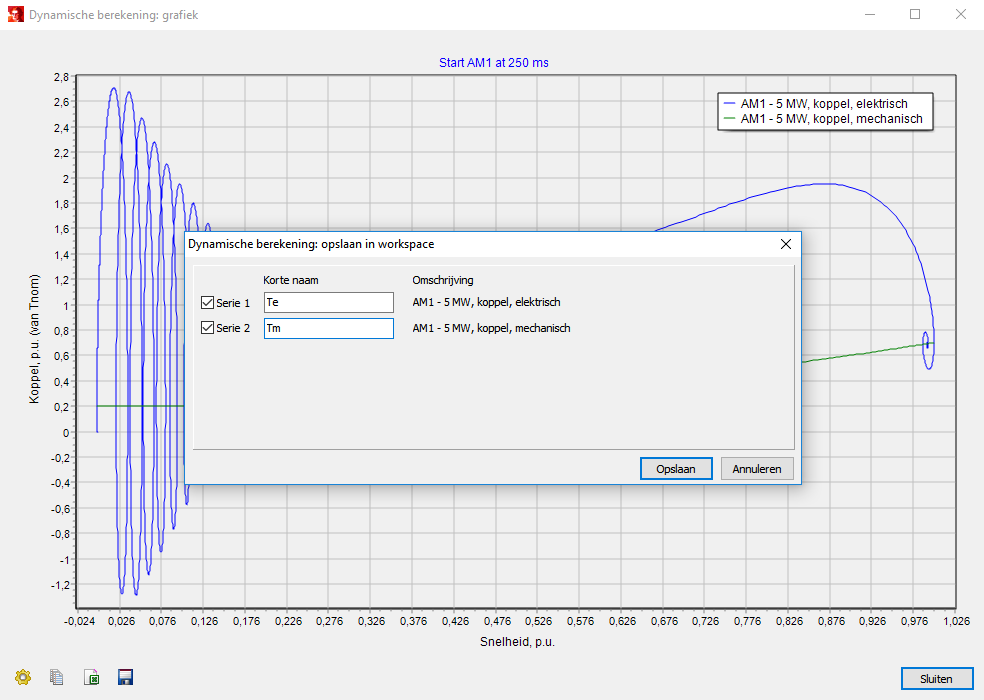Click the 'Te' short name field

[x=328, y=302]
